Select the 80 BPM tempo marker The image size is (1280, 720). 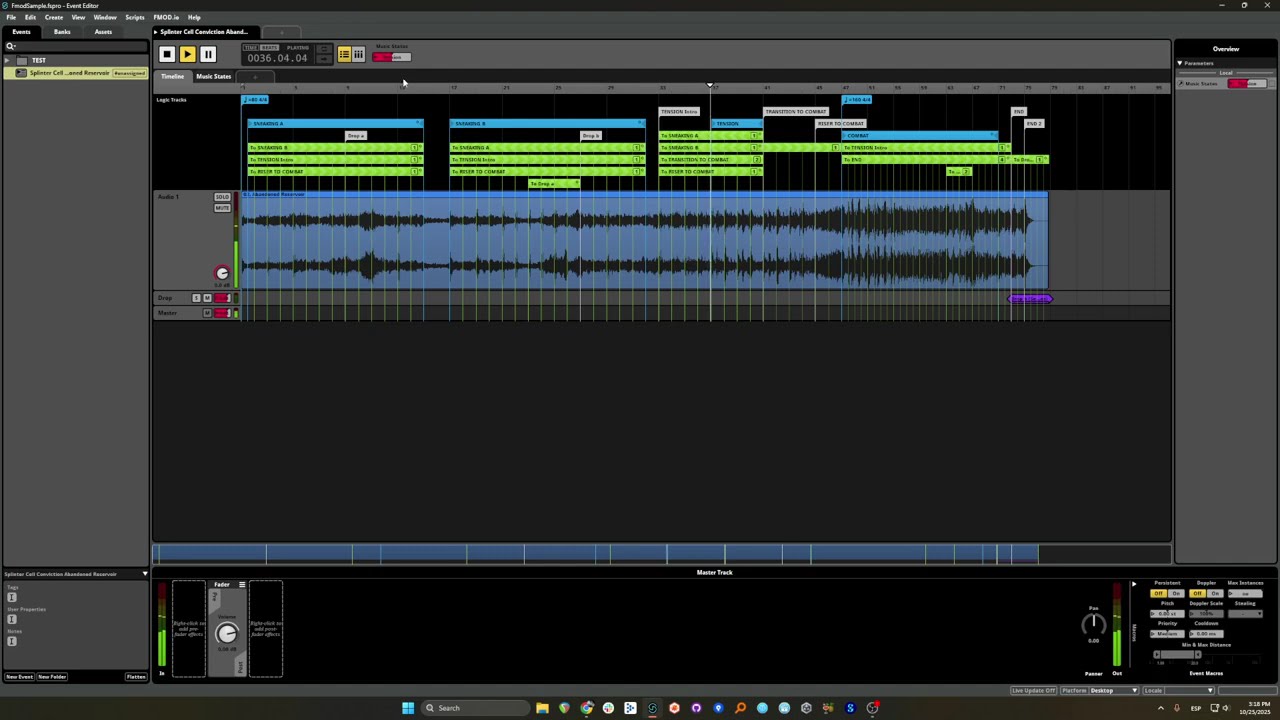(x=257, y=100)
